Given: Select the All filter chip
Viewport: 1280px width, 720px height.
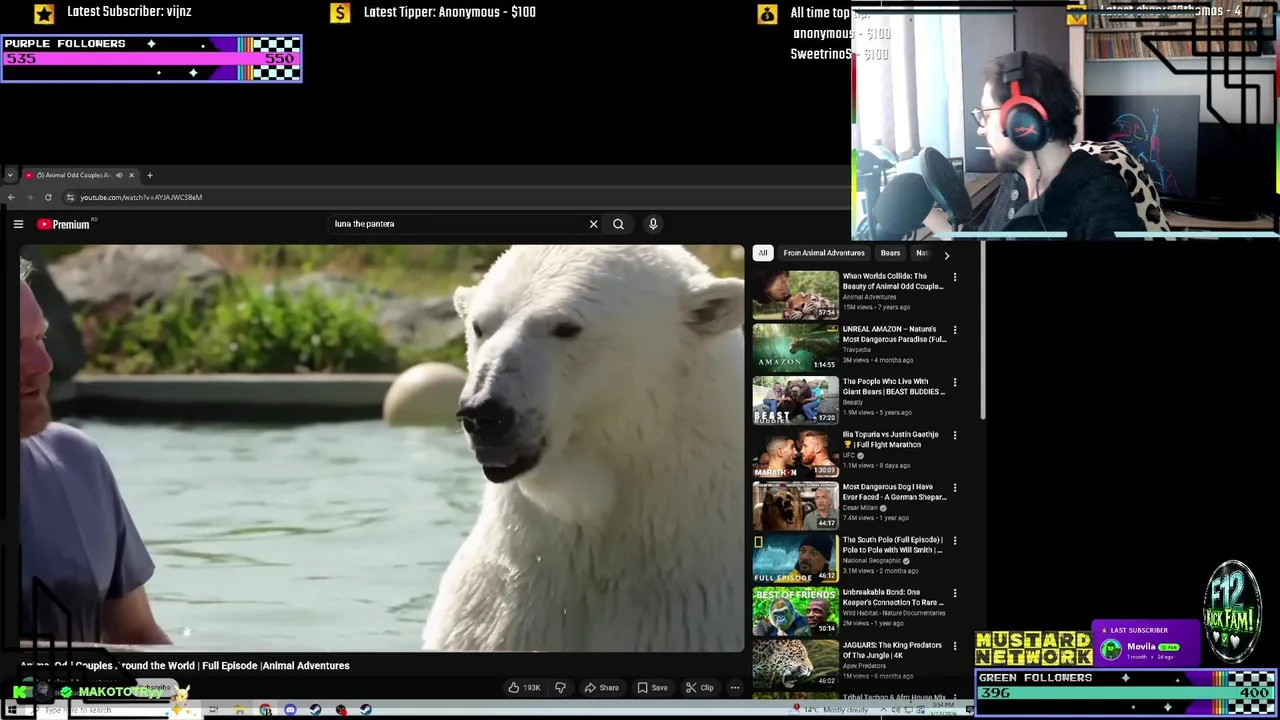Looking at the screenshot, I should (x=763, y=253).
